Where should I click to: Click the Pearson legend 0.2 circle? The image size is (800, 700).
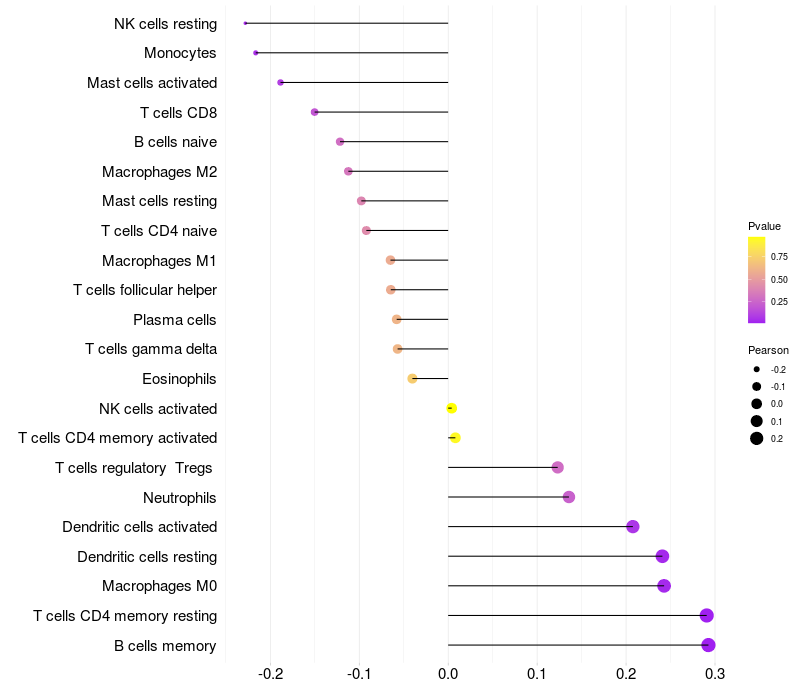coord(757,438)
